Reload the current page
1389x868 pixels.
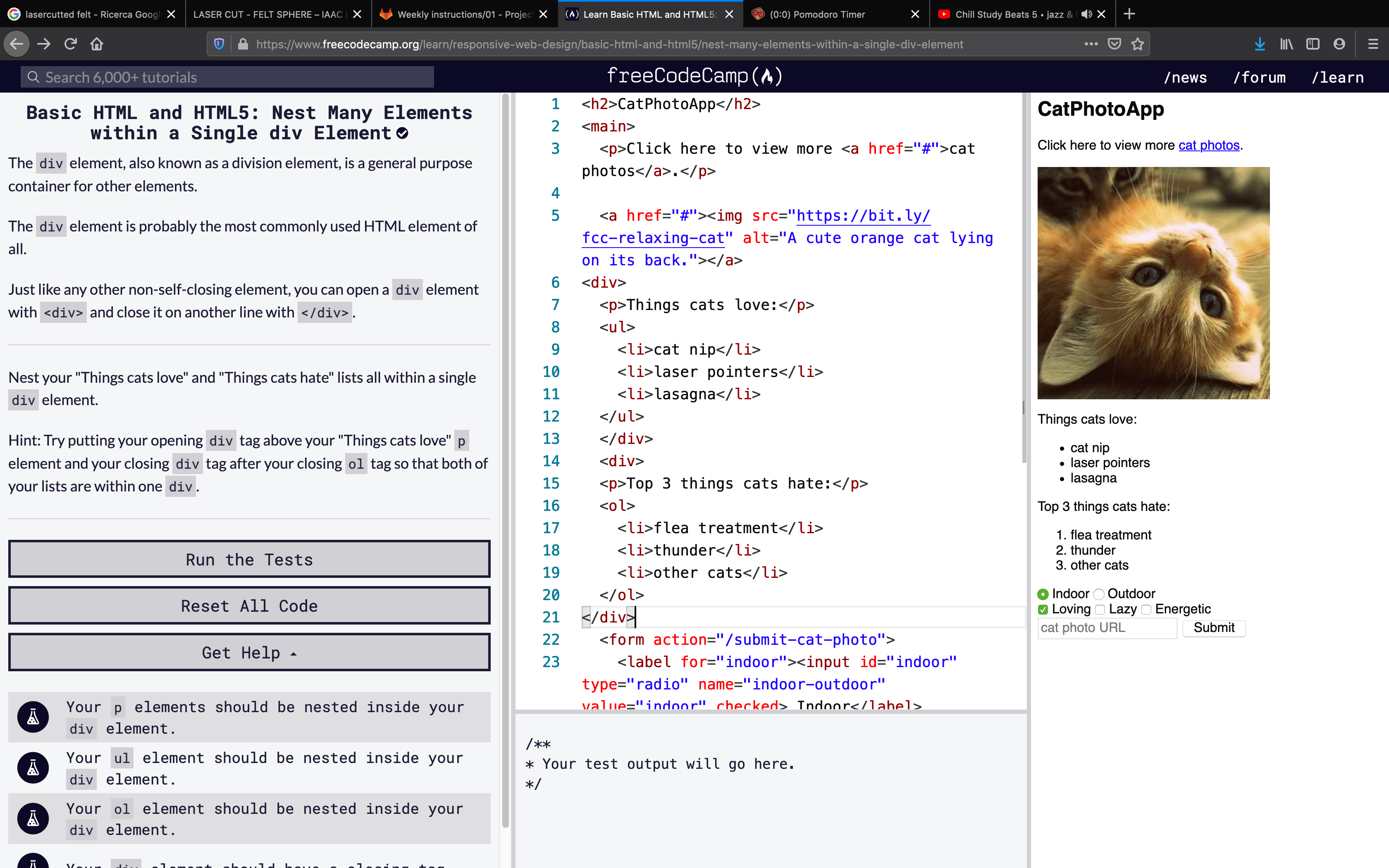click(x=71, y=44)
